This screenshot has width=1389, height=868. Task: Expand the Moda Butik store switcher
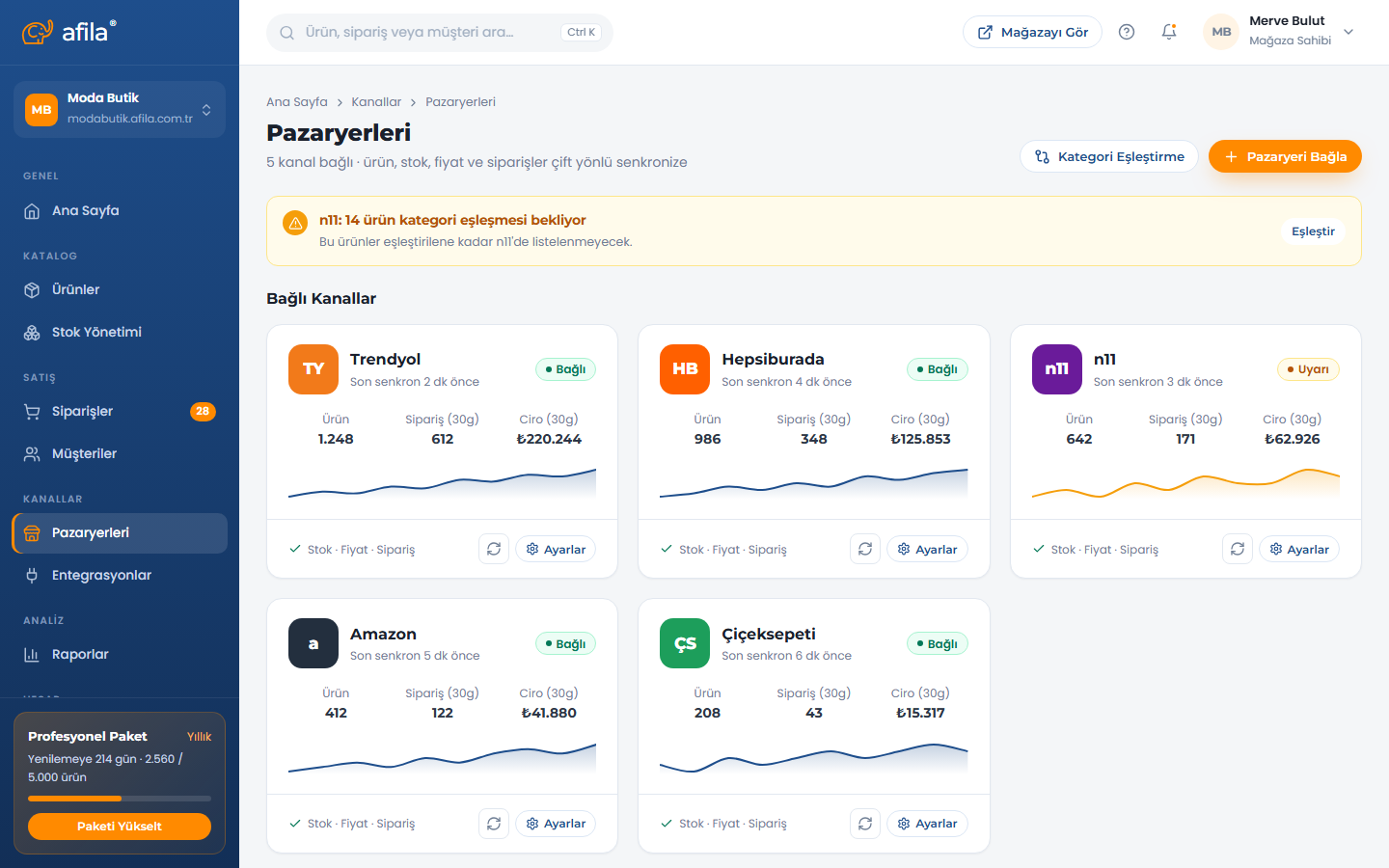120,109
